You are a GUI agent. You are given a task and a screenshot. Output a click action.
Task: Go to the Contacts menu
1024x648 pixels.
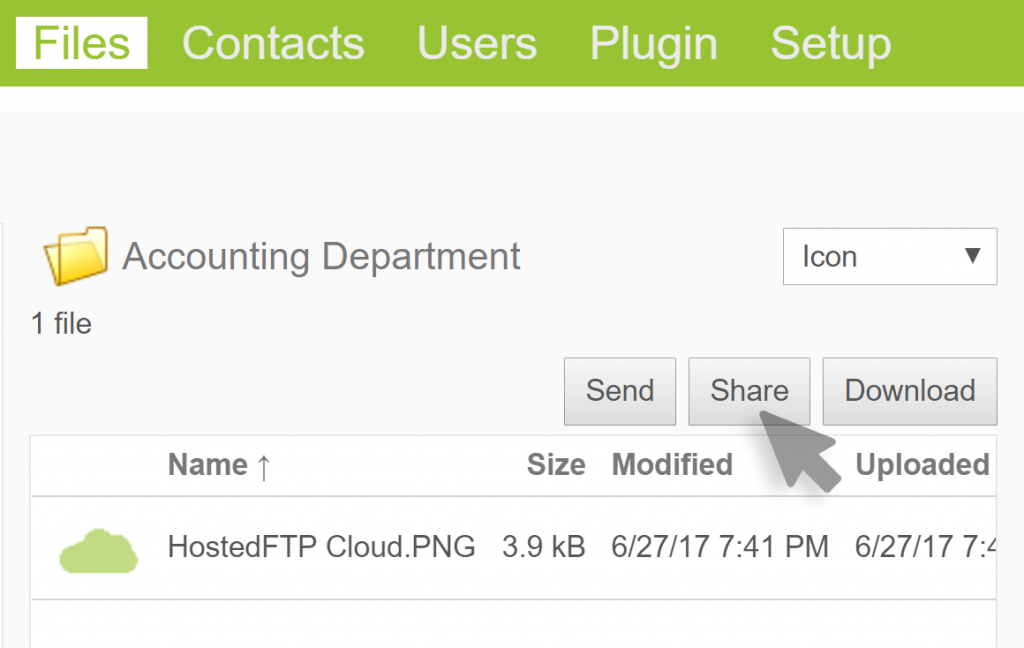pyautogui.click(x=273, y=44)
